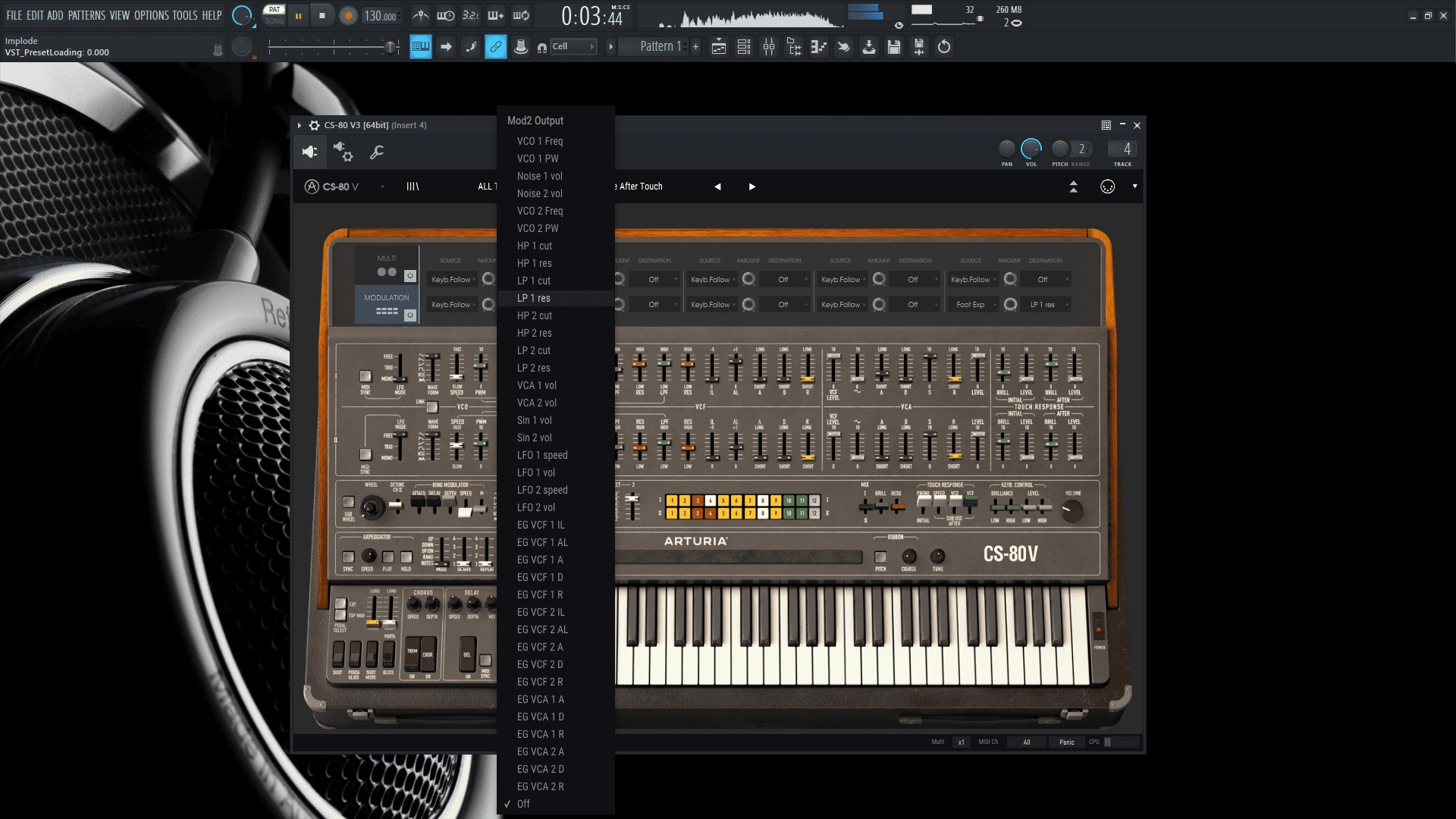The width and height of the screenshot is (1456, 819).
Task: Expand the plugin toolbar dropdown arrow
Action: 1134,187
